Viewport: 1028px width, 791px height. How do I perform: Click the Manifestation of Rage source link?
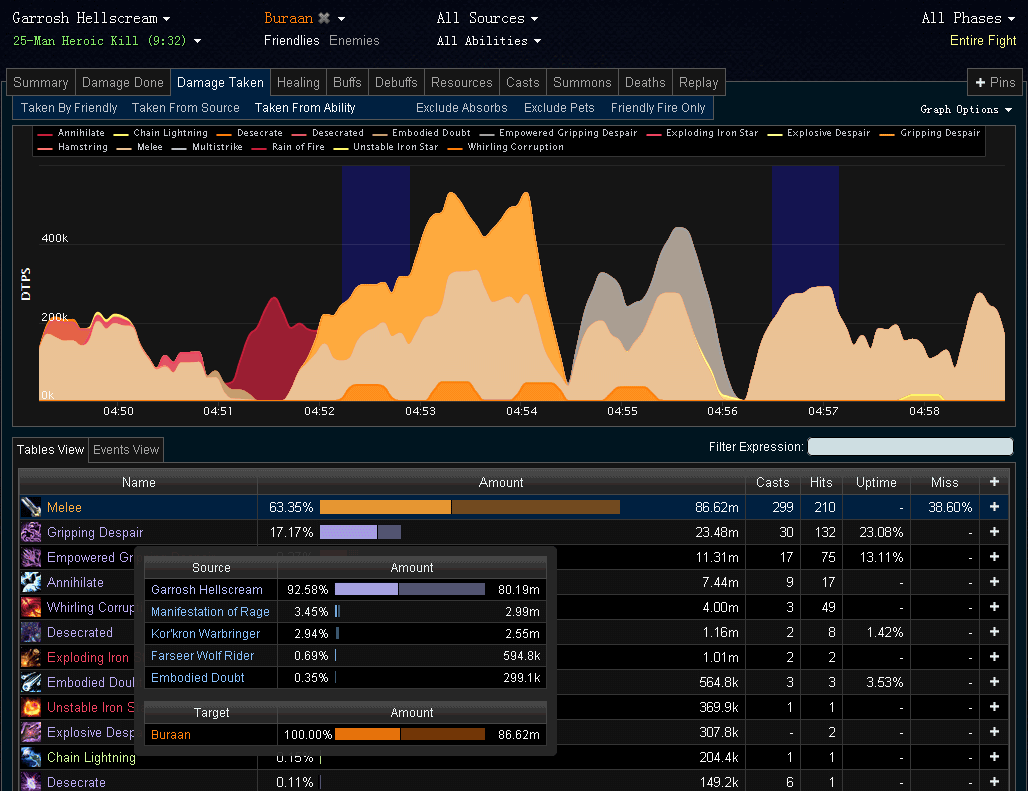(210, 612)
